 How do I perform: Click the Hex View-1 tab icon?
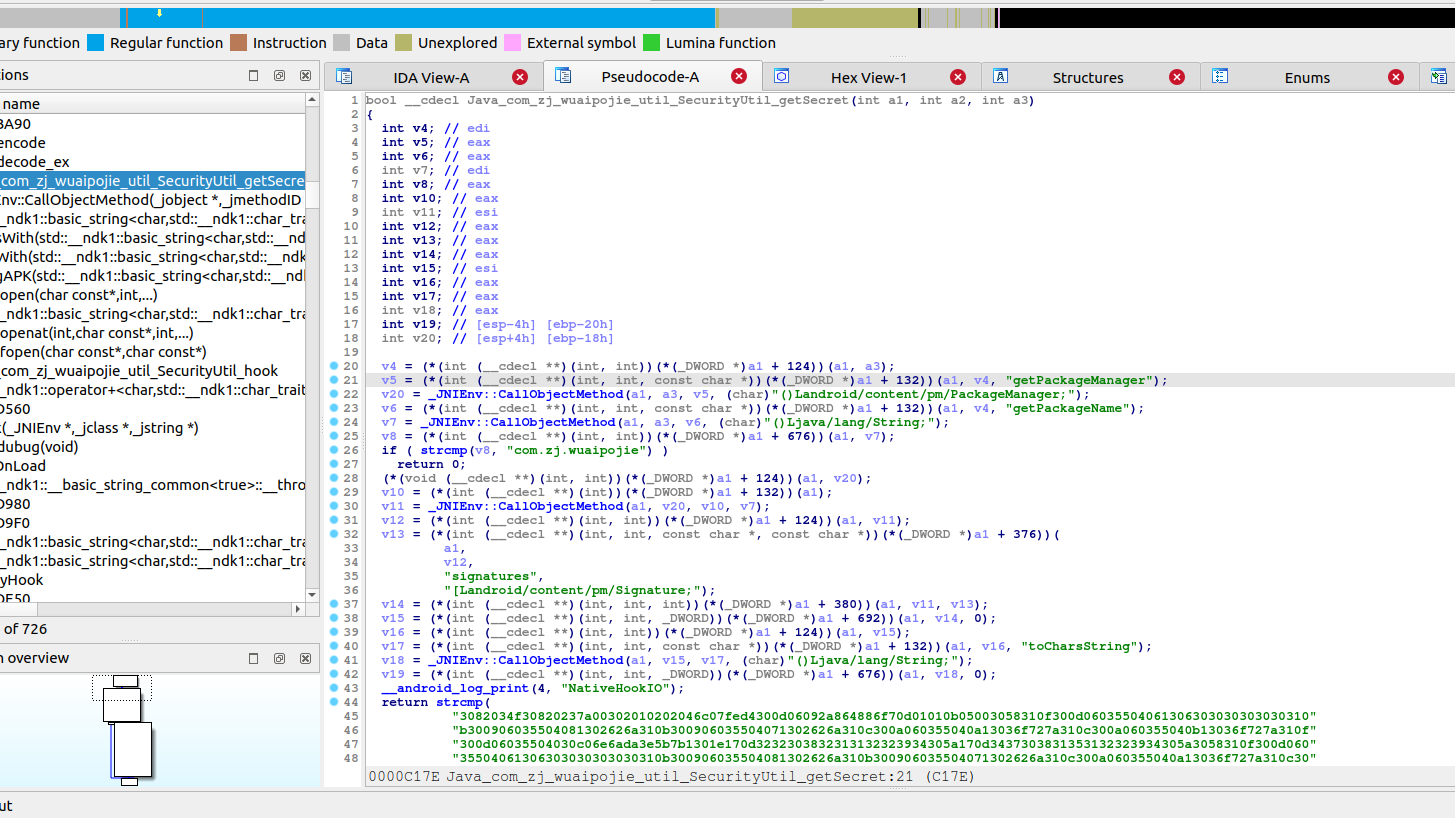click(782, 77)
